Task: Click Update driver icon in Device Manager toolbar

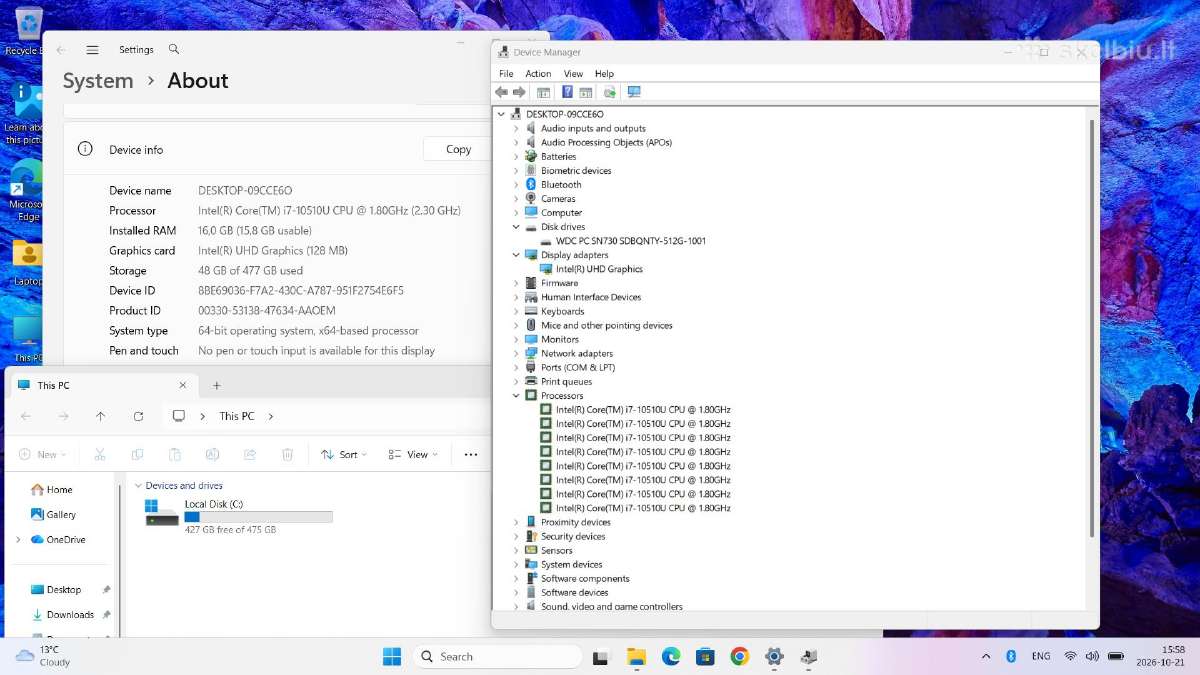Action: (609, 92)
